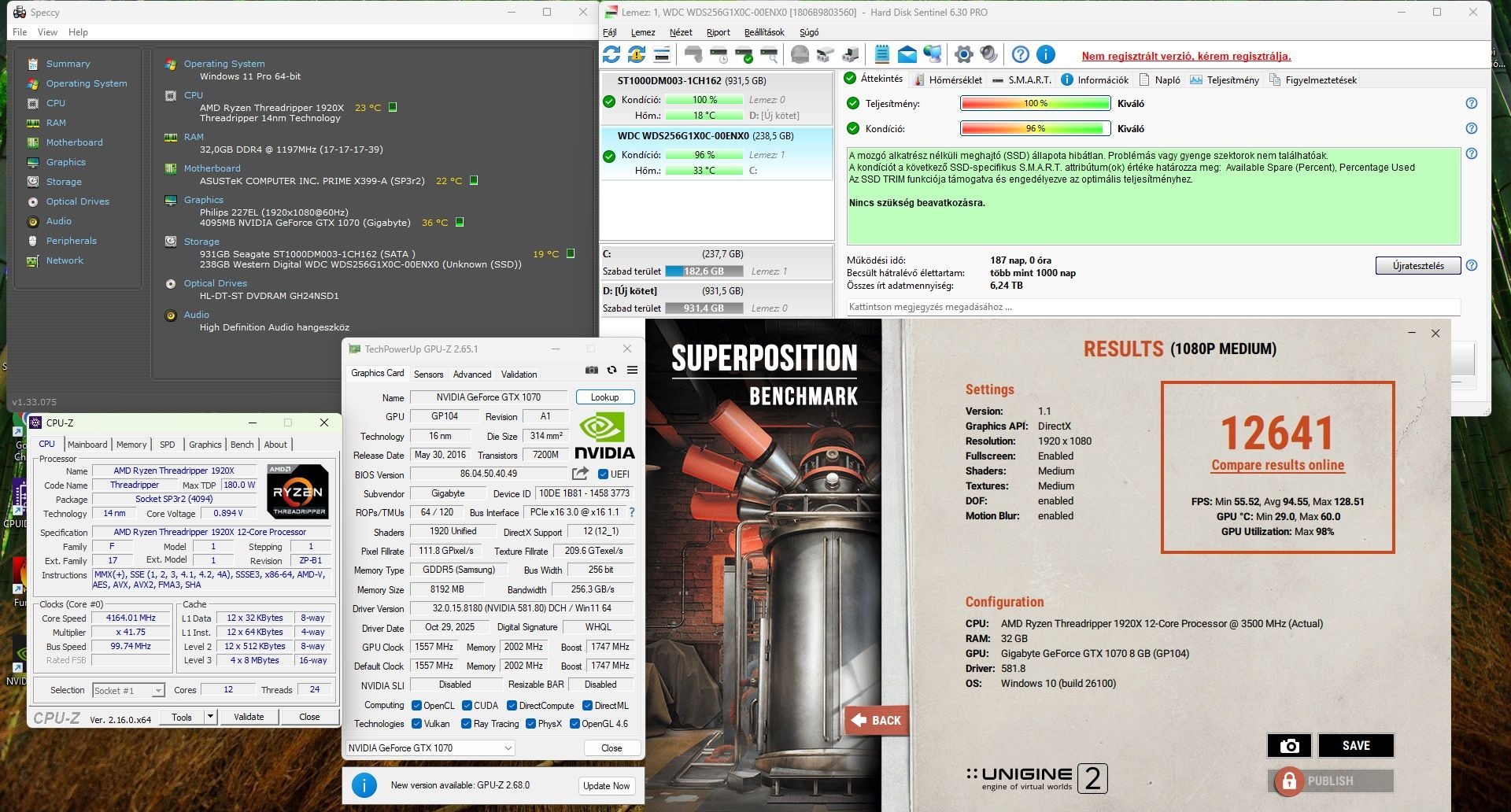Click the globe and monitor network icon
Image resolution: width=1511 pixels, height=812 pixels.
pyautogui.click(x=933, y=54)
